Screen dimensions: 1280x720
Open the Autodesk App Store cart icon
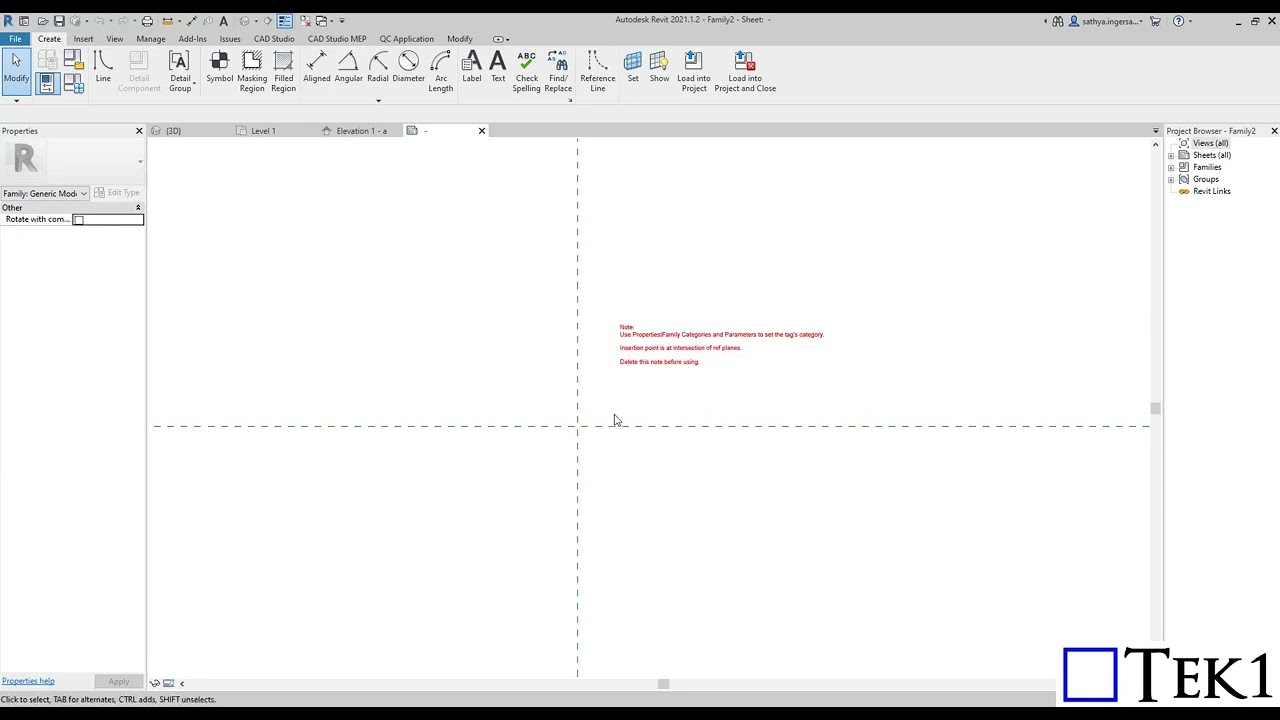coord(1155,21)
